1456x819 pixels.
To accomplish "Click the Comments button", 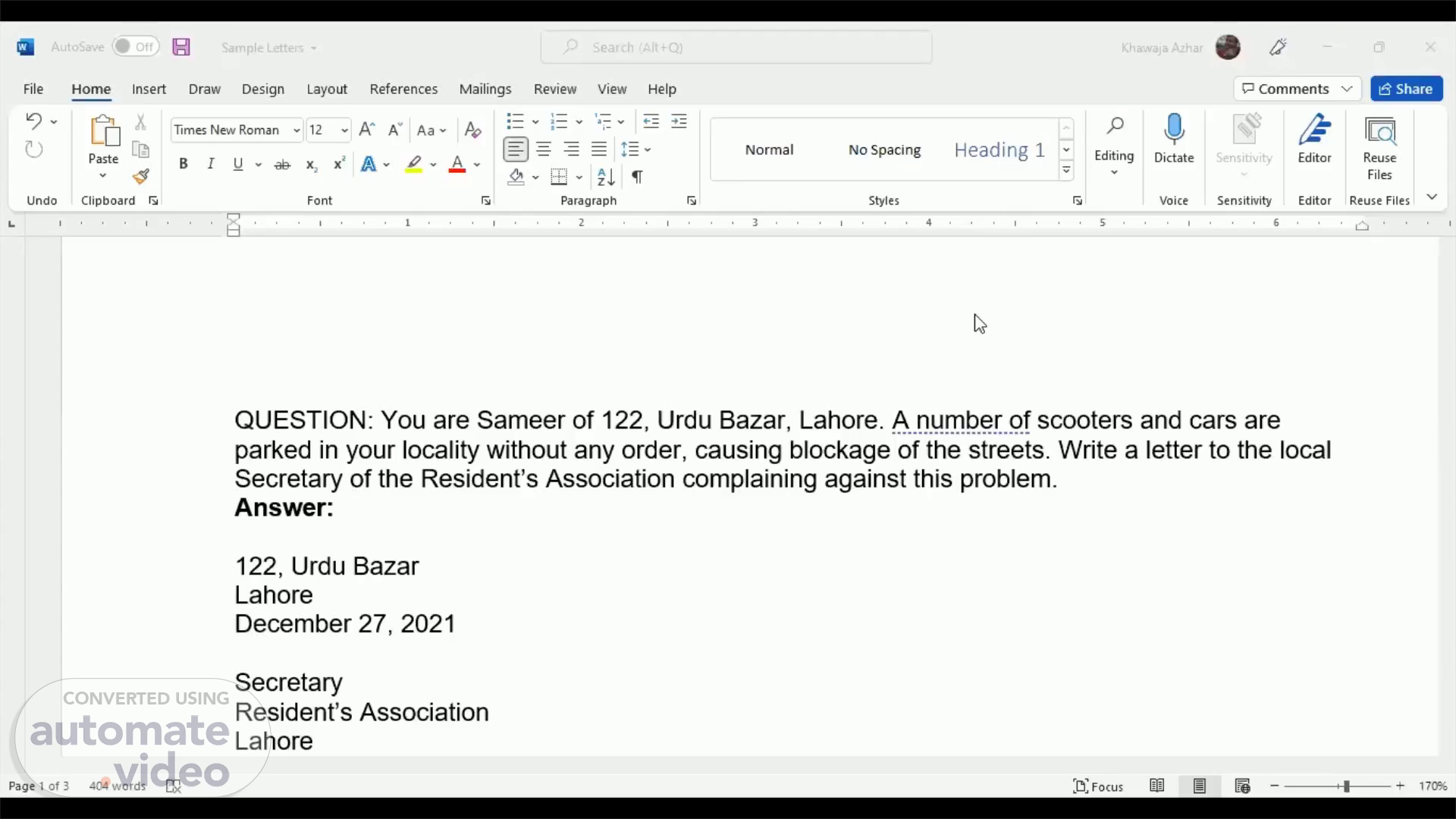I will [1297, 89].
